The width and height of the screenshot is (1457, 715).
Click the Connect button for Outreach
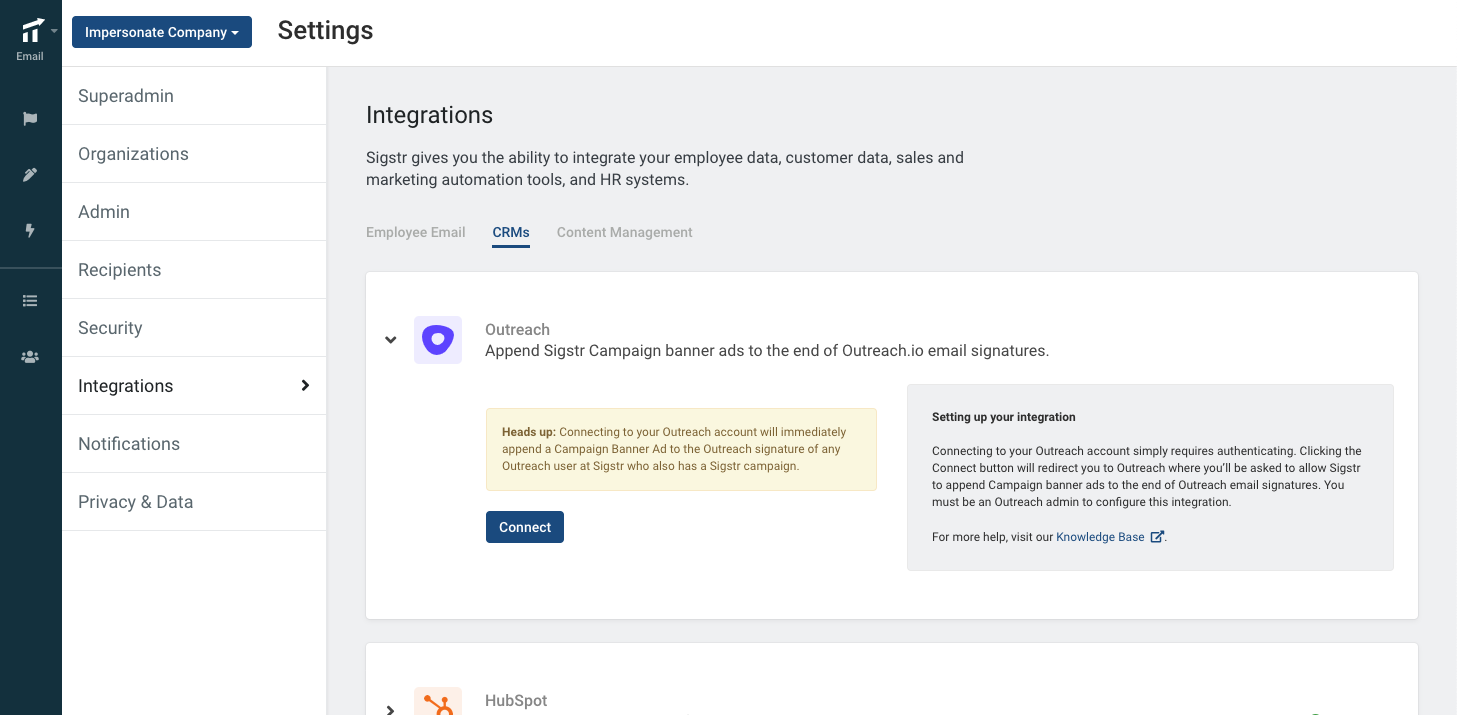coord(525,527)
